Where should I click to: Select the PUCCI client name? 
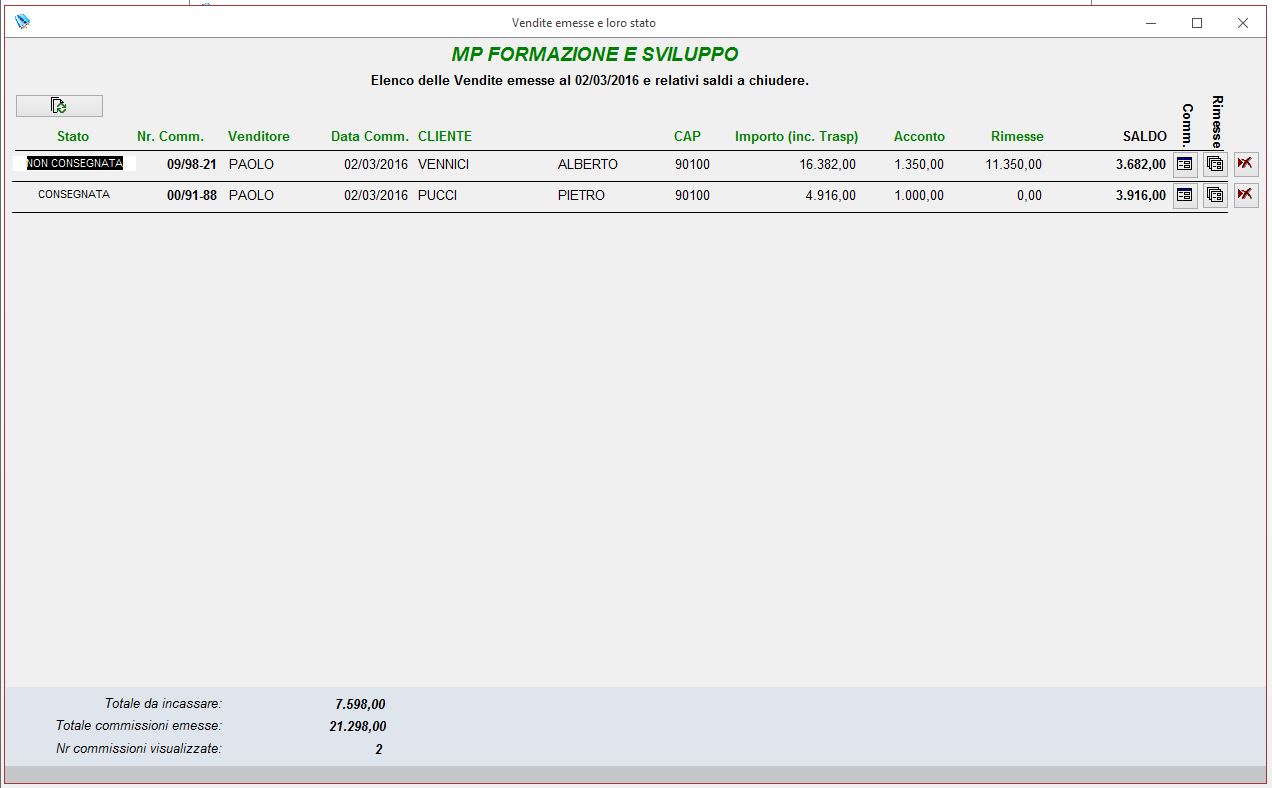(437, 195)
